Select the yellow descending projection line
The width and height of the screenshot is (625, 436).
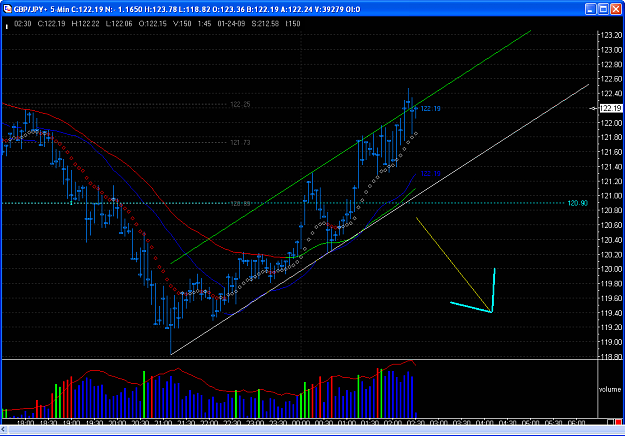(454, 265)
